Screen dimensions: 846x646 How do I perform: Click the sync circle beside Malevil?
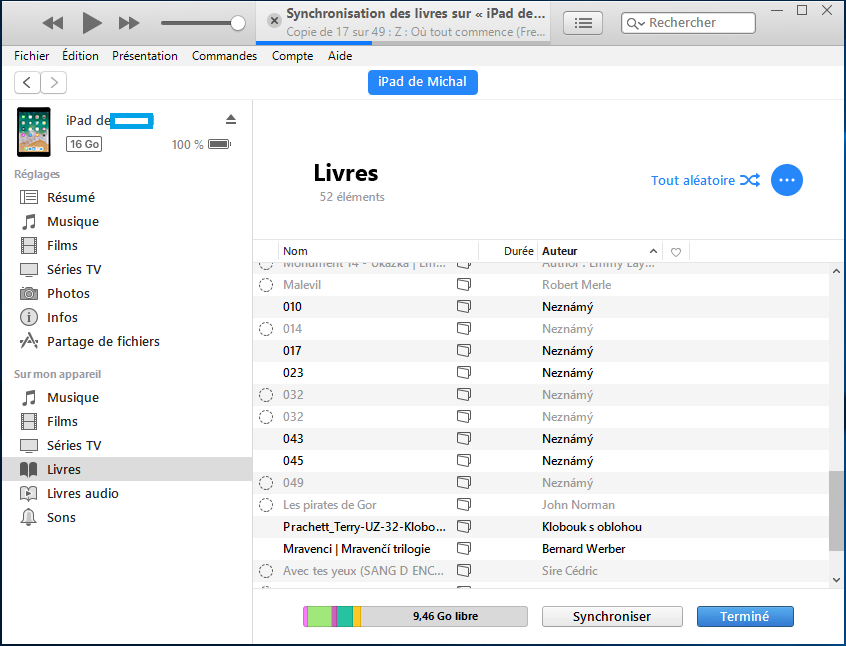[x=266, y=285]
